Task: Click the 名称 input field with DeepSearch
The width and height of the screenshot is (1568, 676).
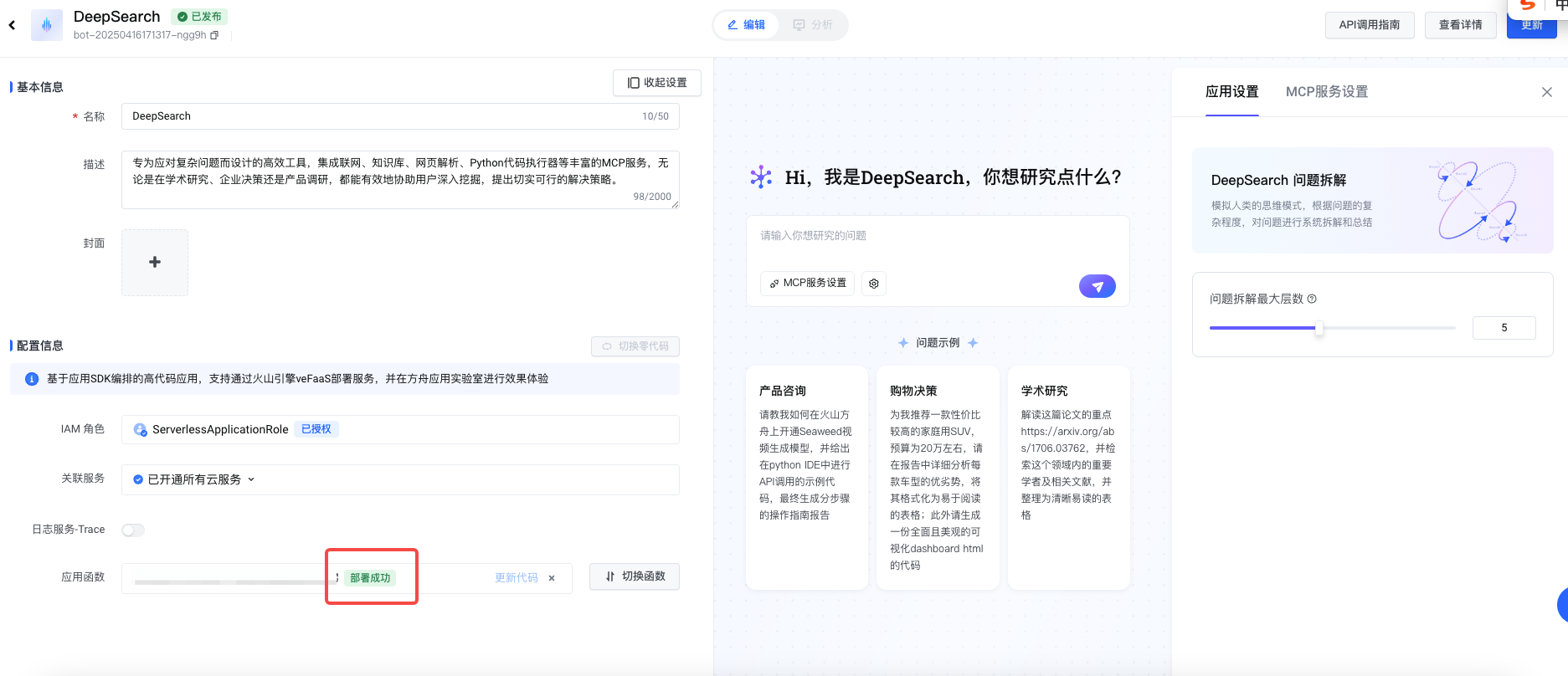Action: click(400, 116)
